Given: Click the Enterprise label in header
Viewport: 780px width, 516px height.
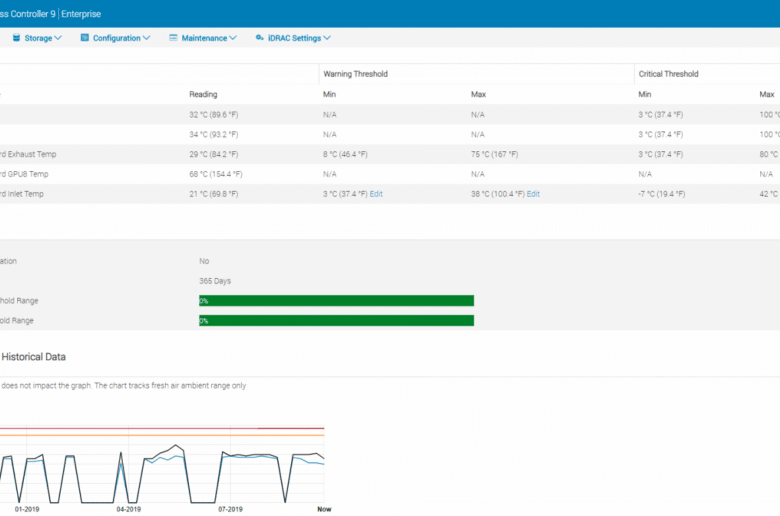Looking at the screenshot, I should click(81, 14).
